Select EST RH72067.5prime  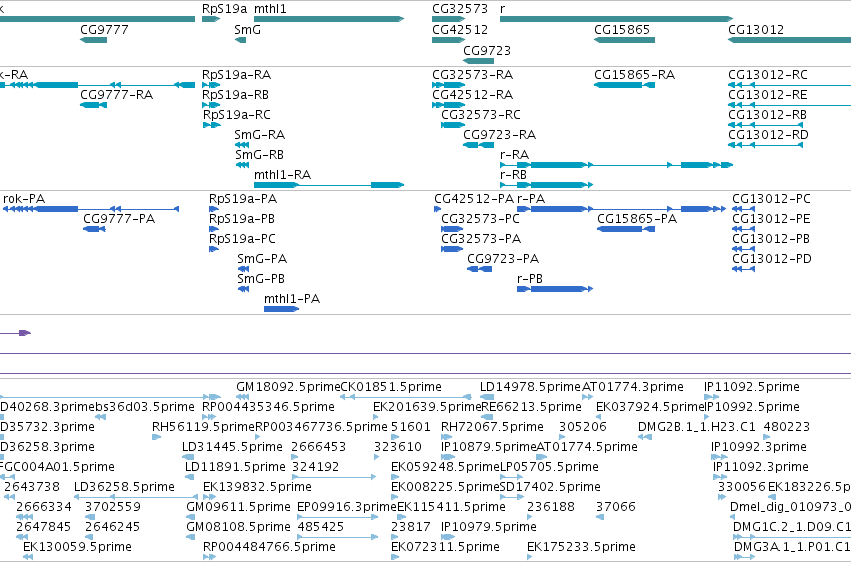click(x=448, y=437)
